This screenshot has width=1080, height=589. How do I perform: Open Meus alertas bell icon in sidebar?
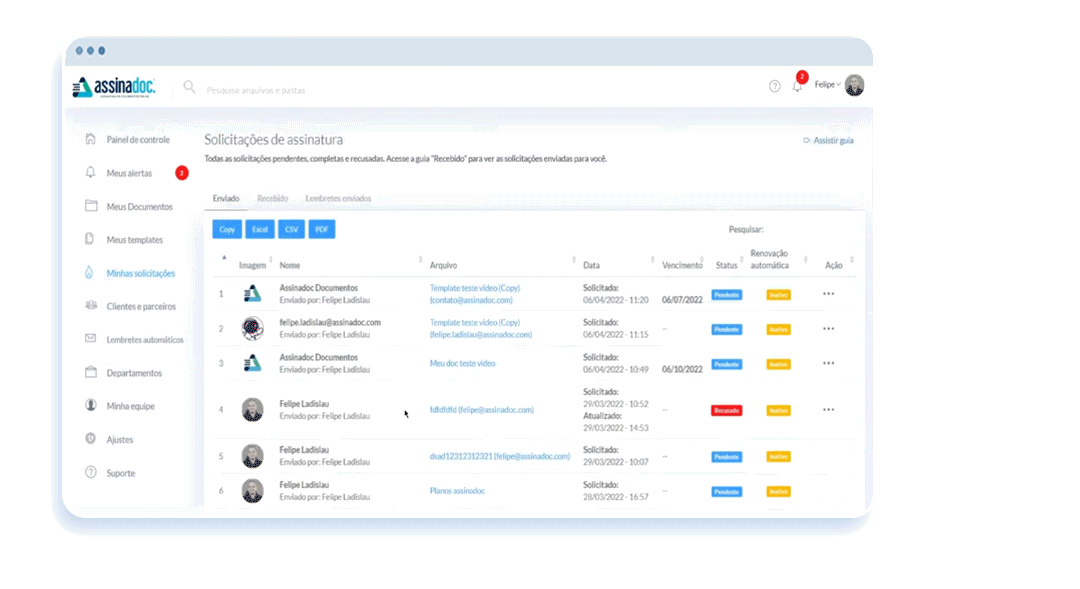point(91,173)
